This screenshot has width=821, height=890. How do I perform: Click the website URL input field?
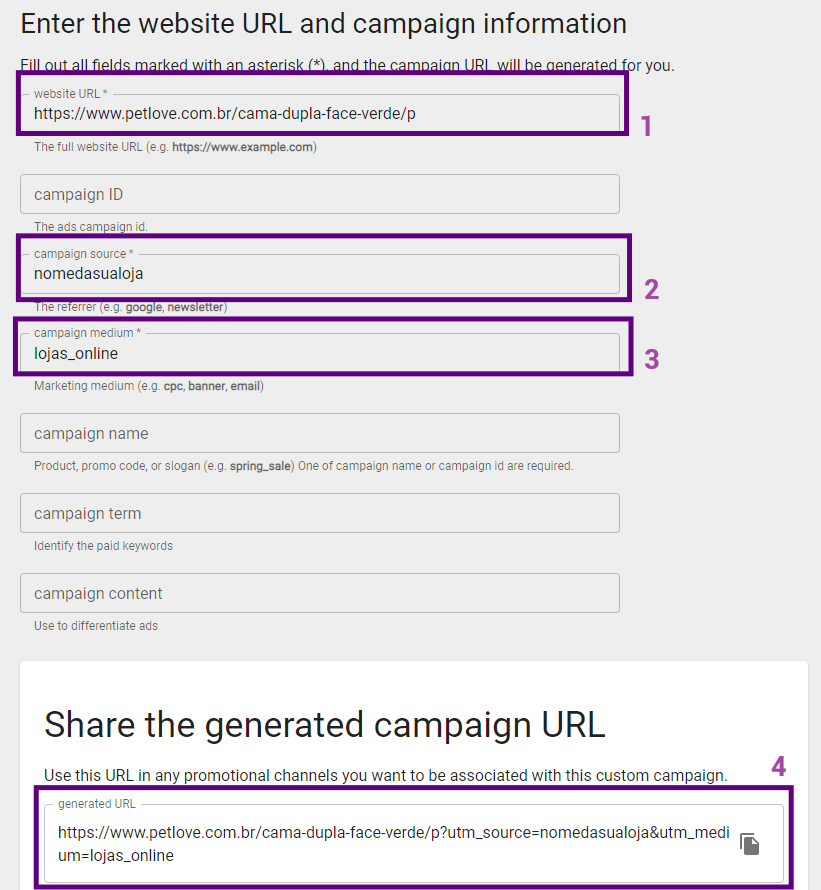pyautogui.click(x=320, y=113)
